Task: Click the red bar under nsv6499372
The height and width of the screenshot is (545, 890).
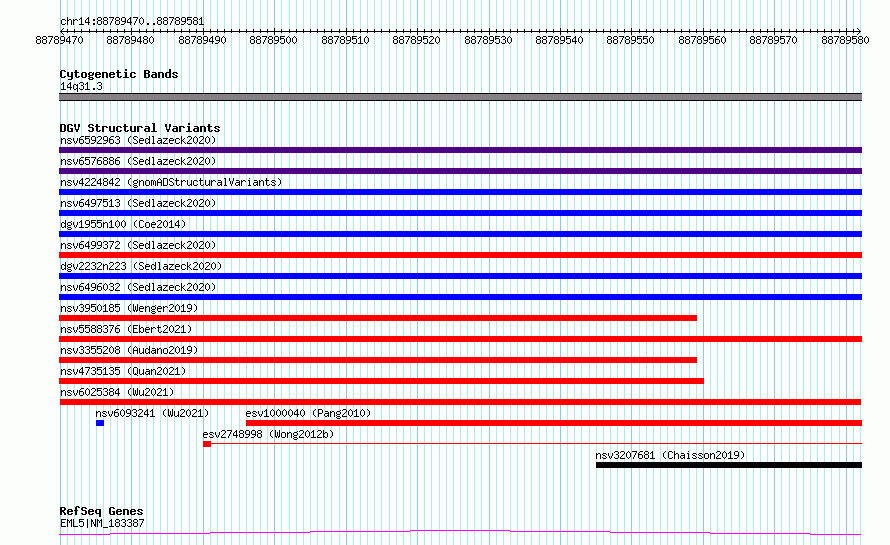Action: (x=460, y=255)
